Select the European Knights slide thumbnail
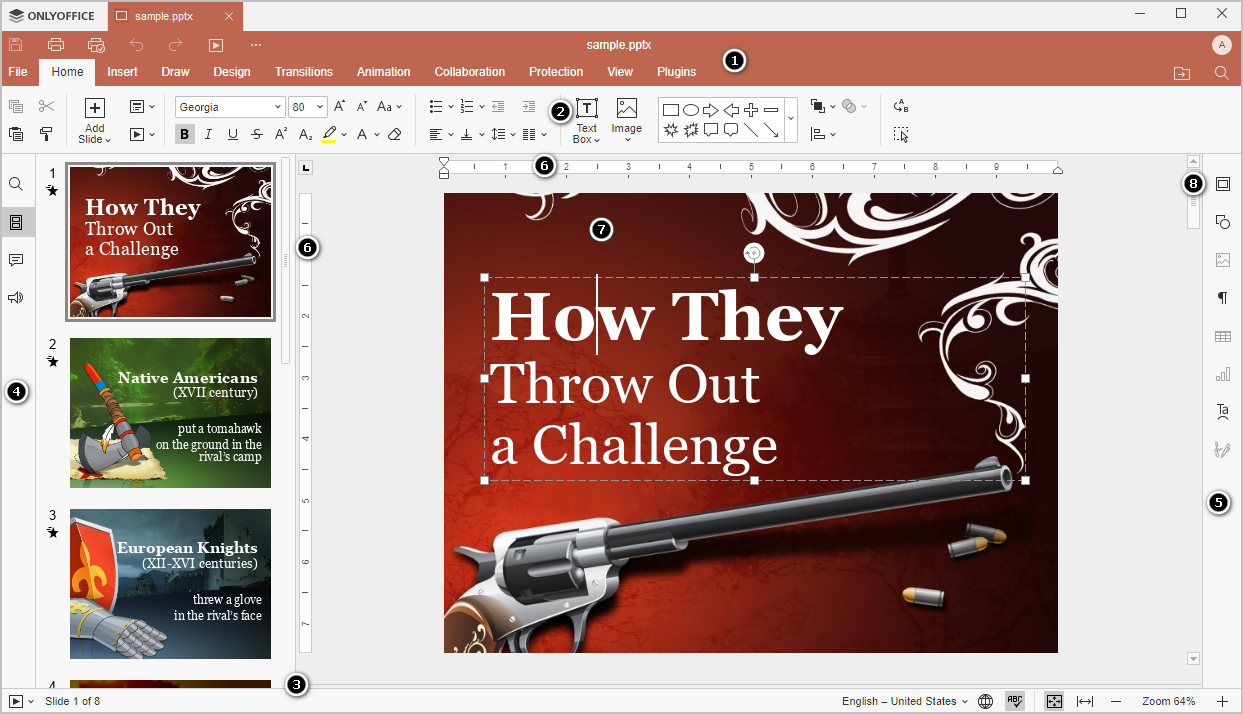 (170, 584)
